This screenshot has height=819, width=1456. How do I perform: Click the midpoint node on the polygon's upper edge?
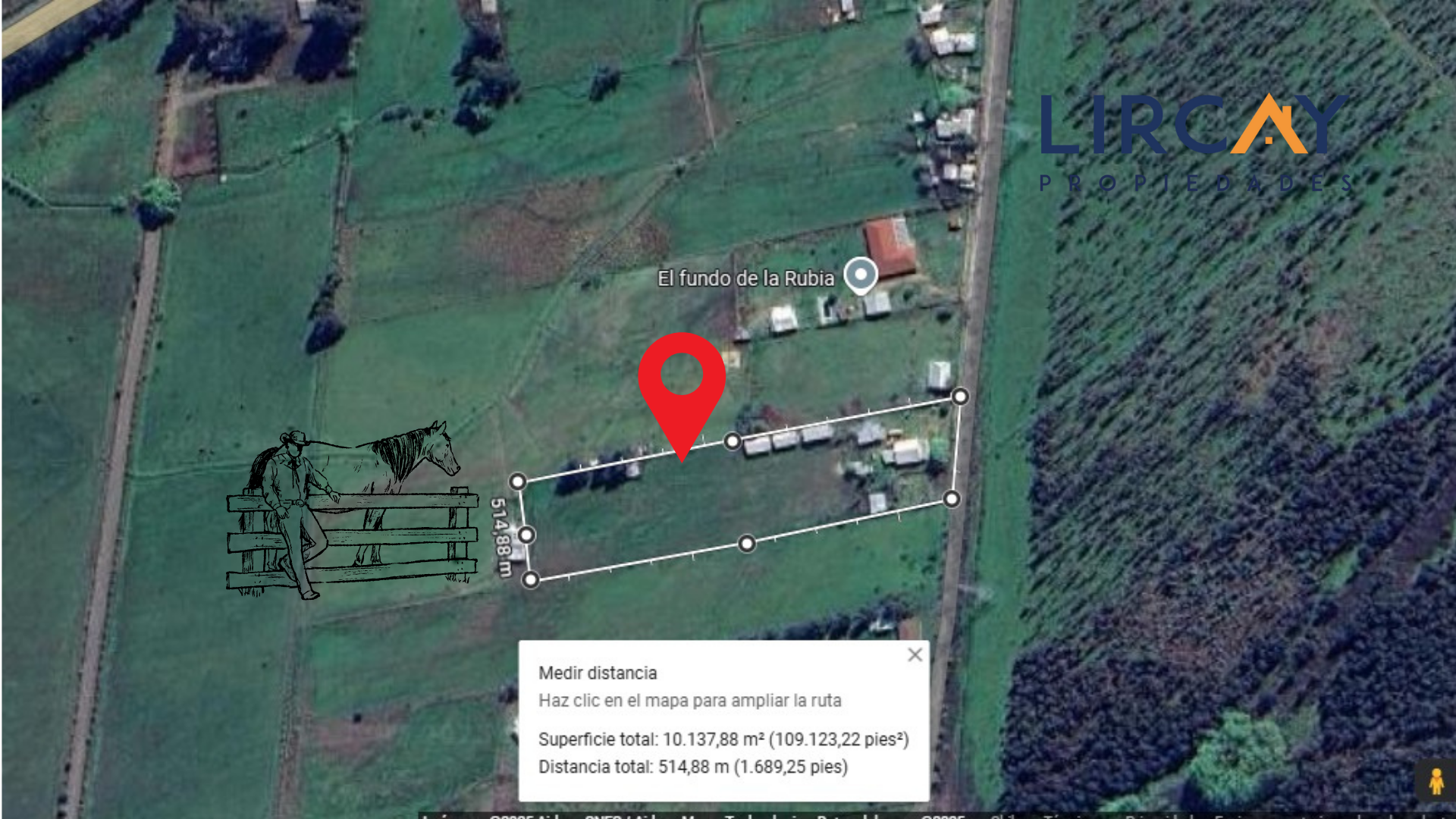[x=732, y=441]
